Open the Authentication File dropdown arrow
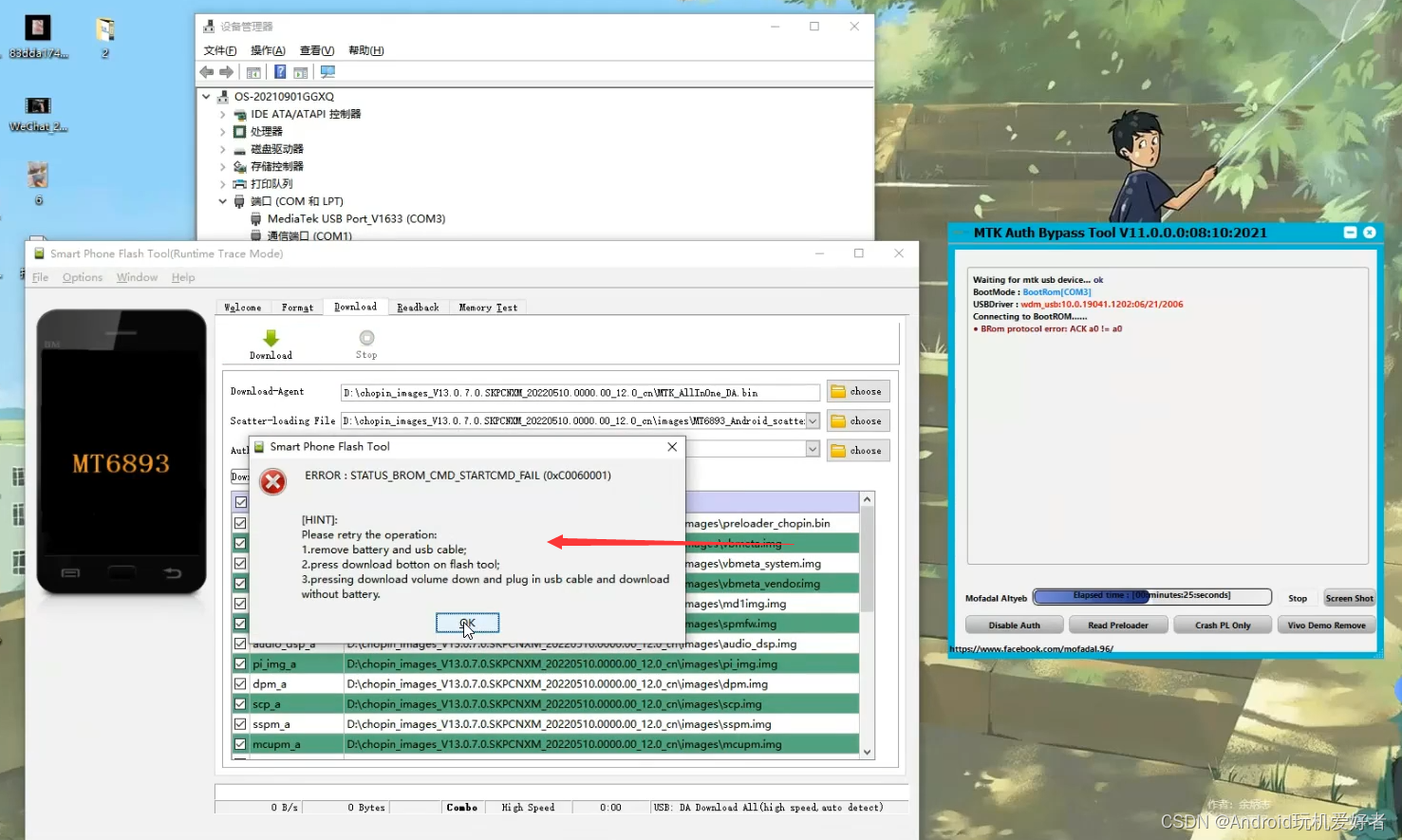1402x840 pixels. click(813, 450)
